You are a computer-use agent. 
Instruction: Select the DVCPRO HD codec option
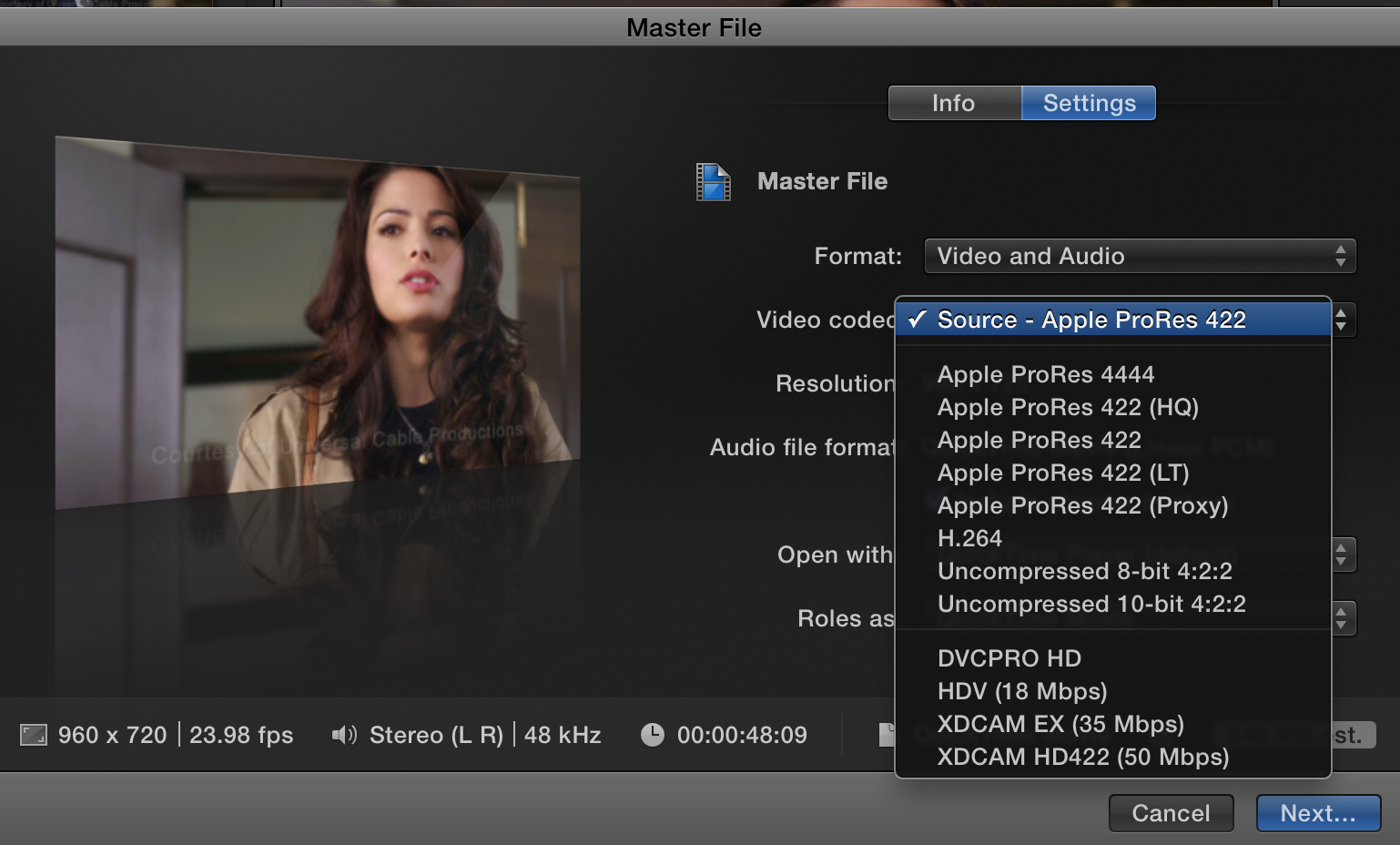point(1009,658)
